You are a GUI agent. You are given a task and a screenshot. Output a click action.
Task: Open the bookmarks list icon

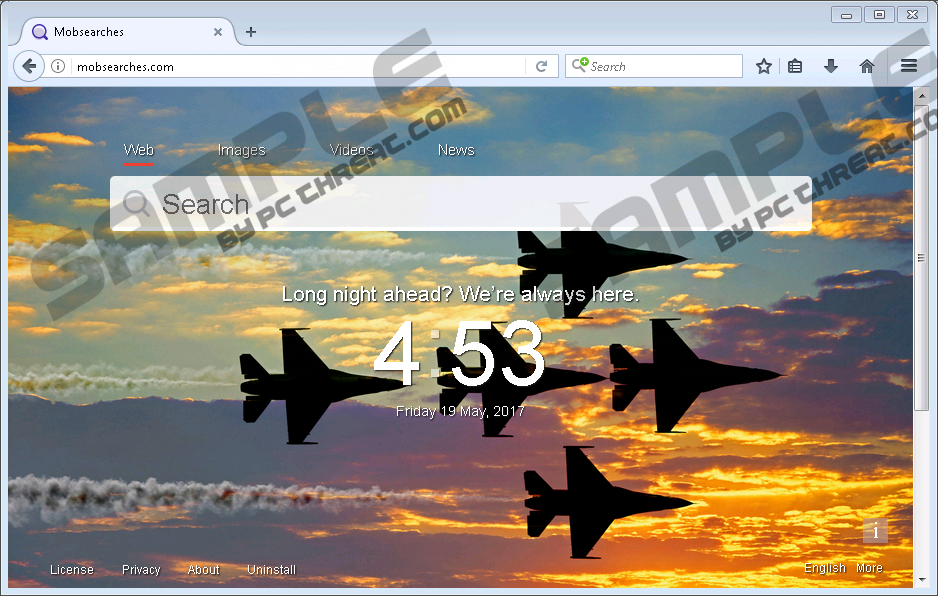[795, 66]
